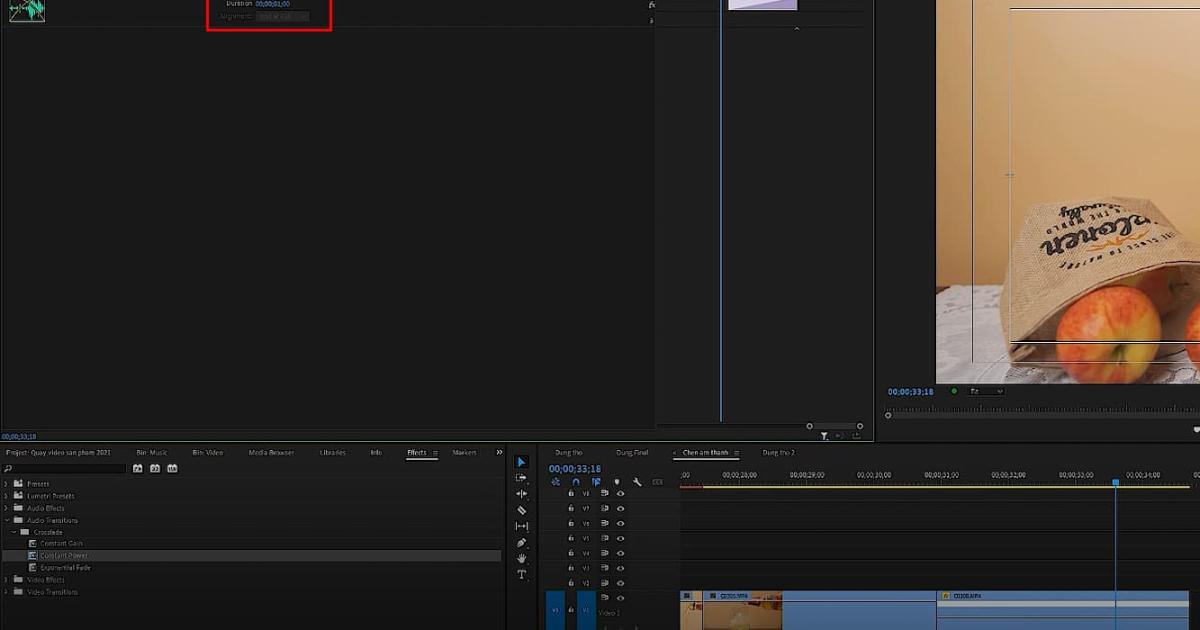Select the Exponential Fade transition

tap(65, 567)
